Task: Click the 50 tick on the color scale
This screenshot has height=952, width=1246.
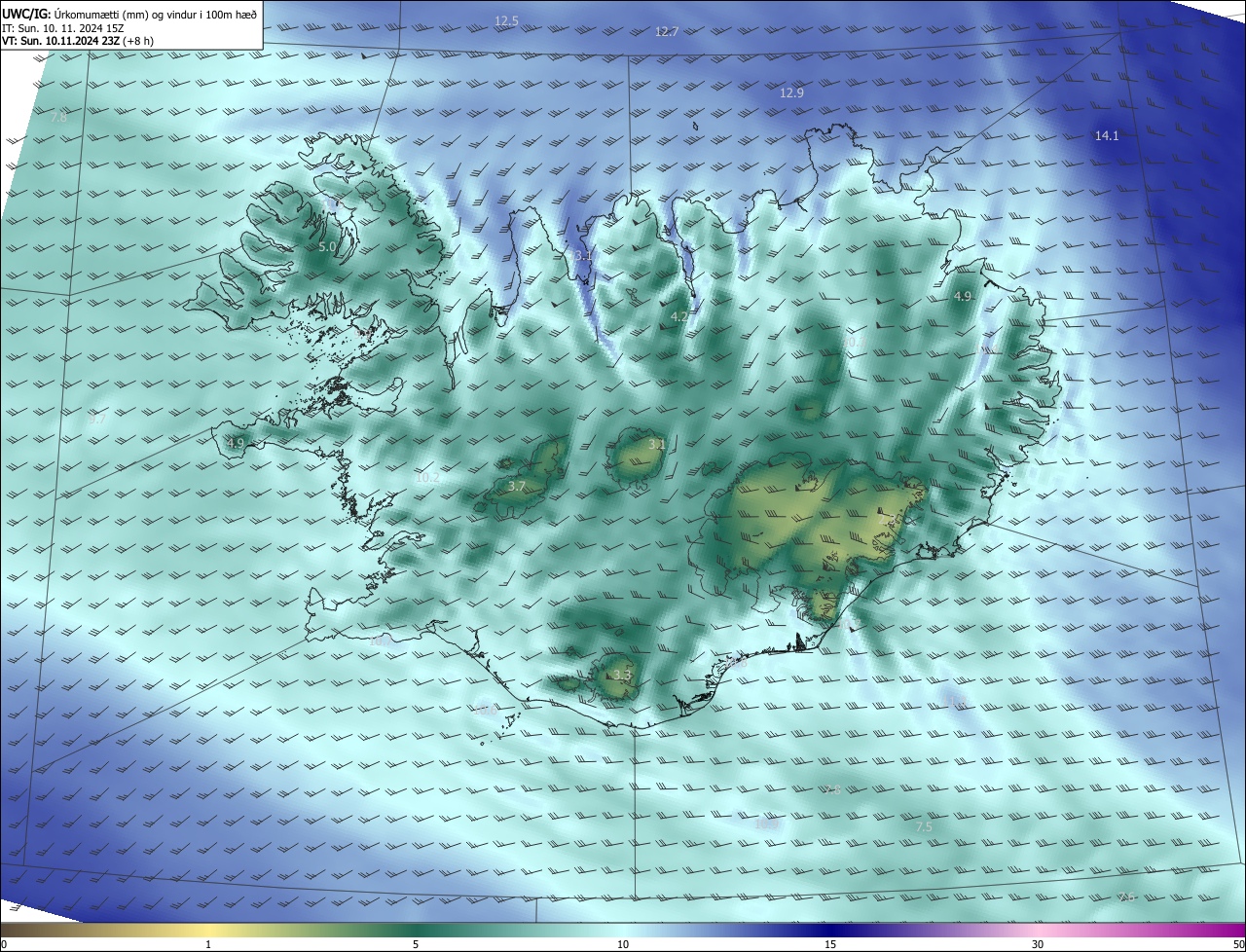Action: point(1238,945)
